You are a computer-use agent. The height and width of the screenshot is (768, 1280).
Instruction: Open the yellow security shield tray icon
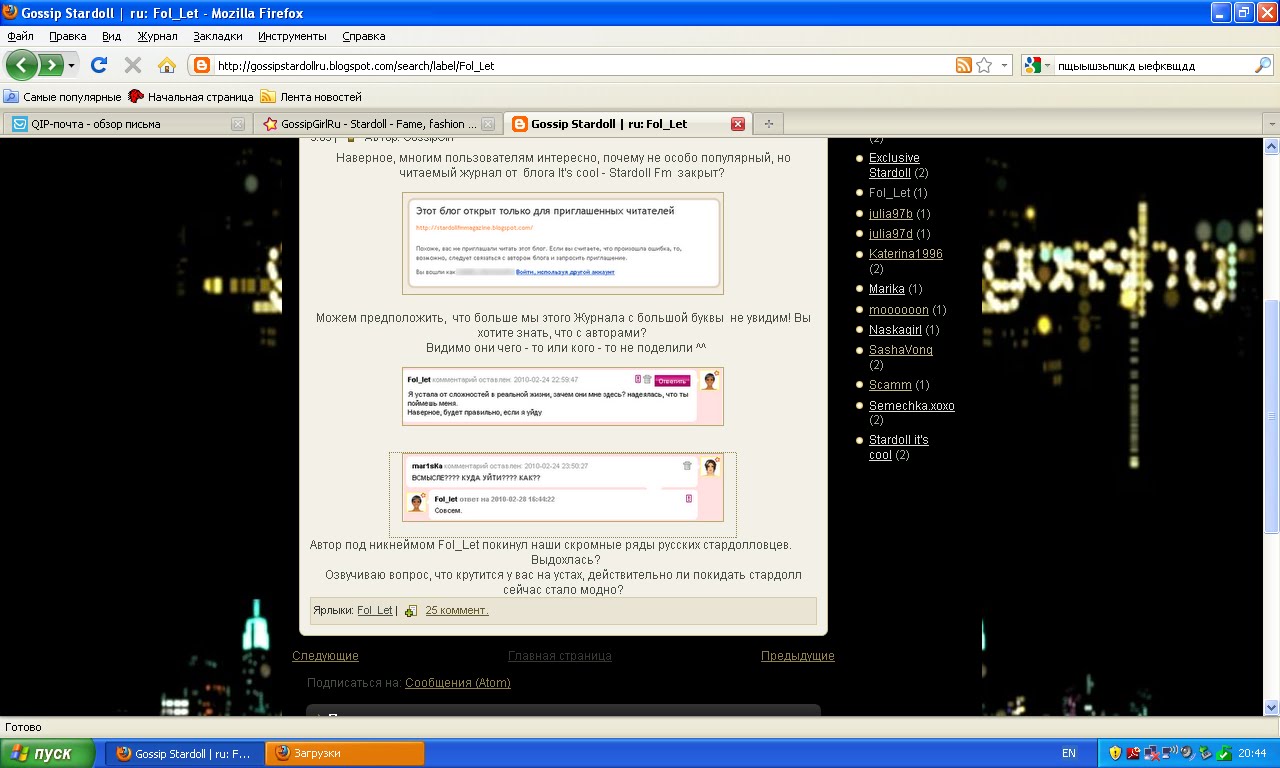point(1116,753)
